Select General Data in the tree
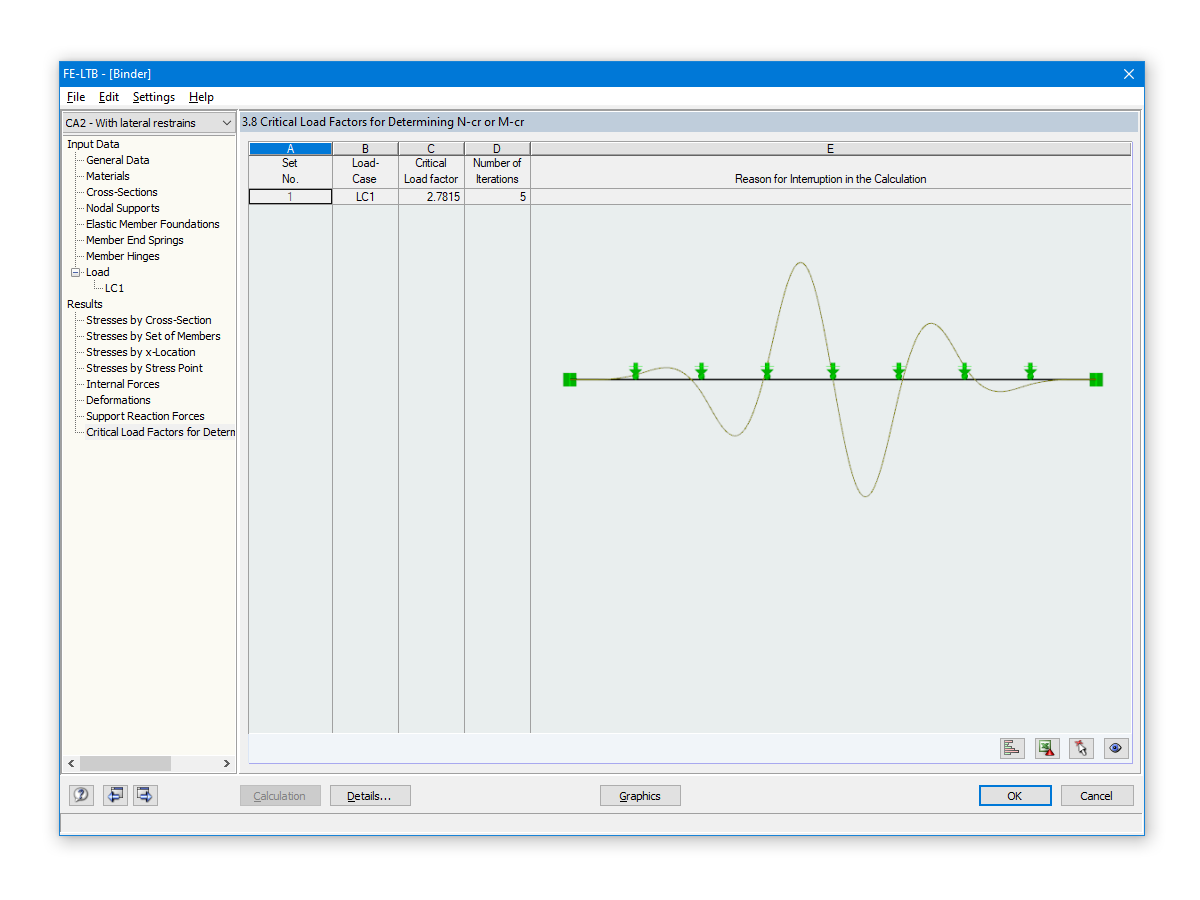1200x900 pixels. [x=118, y=160]
